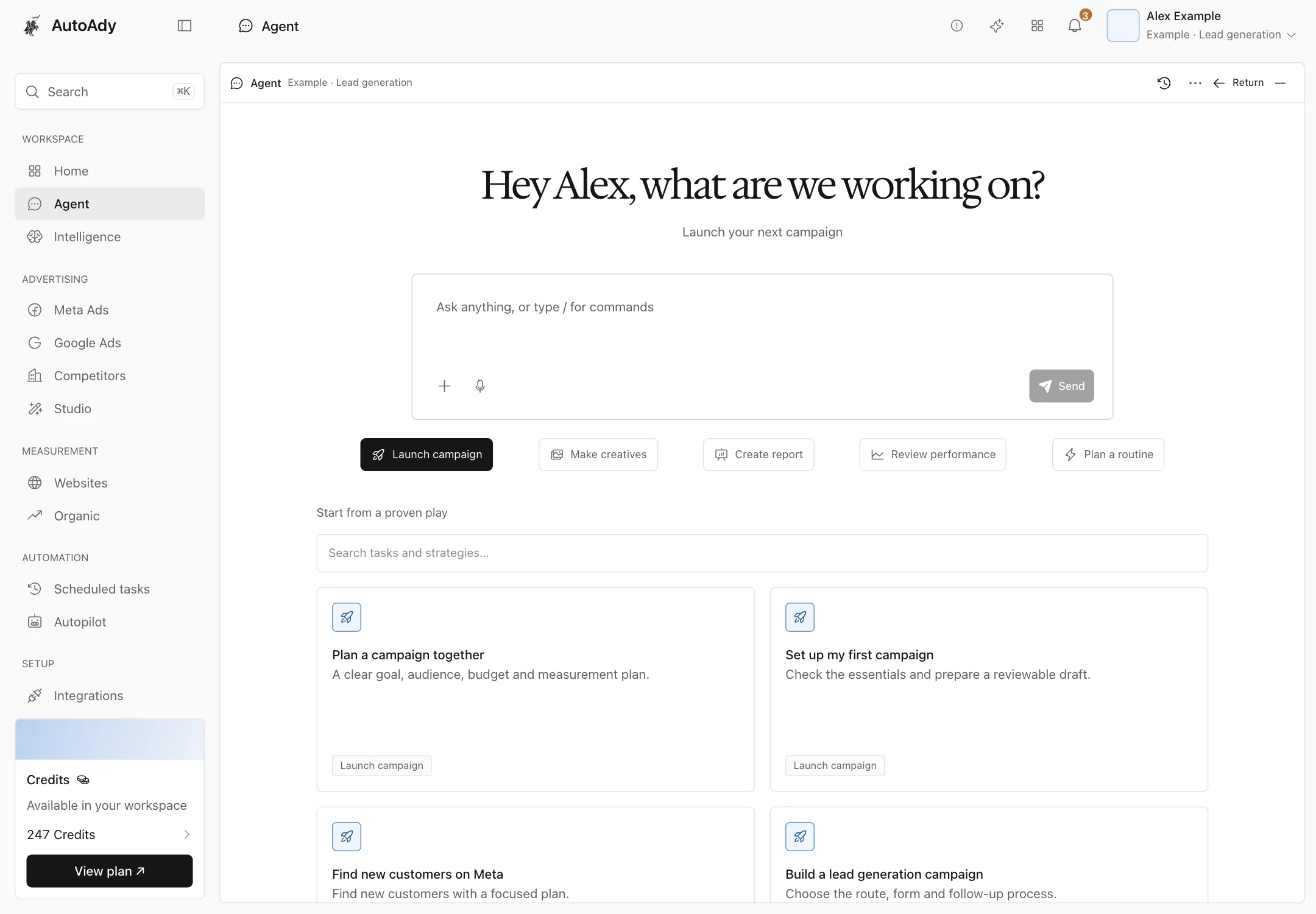This screenshot has width=1316, height=914.
Task: Click the sparkles AI icon in top bar
Action: 997,26
